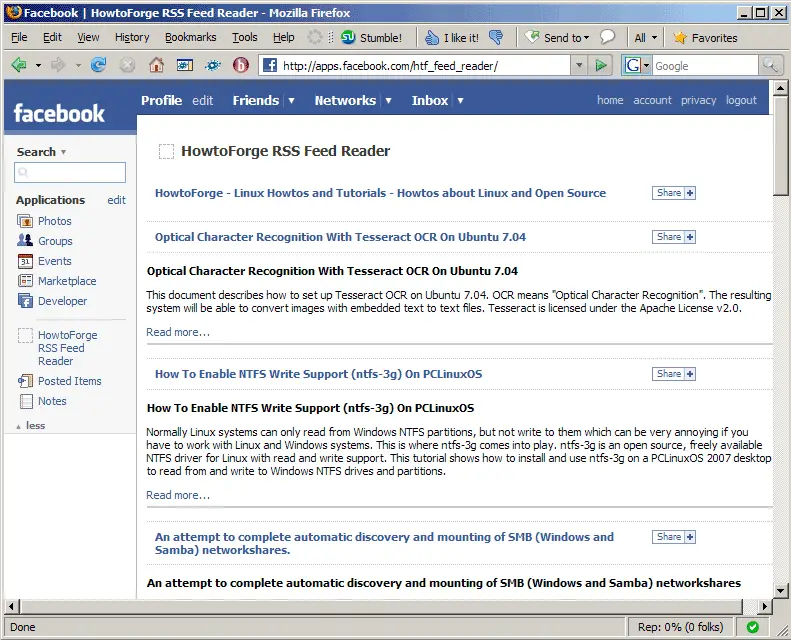Screen dimensions: 791x640
Task: Click the Send to envelope icon
Action: 532,37
